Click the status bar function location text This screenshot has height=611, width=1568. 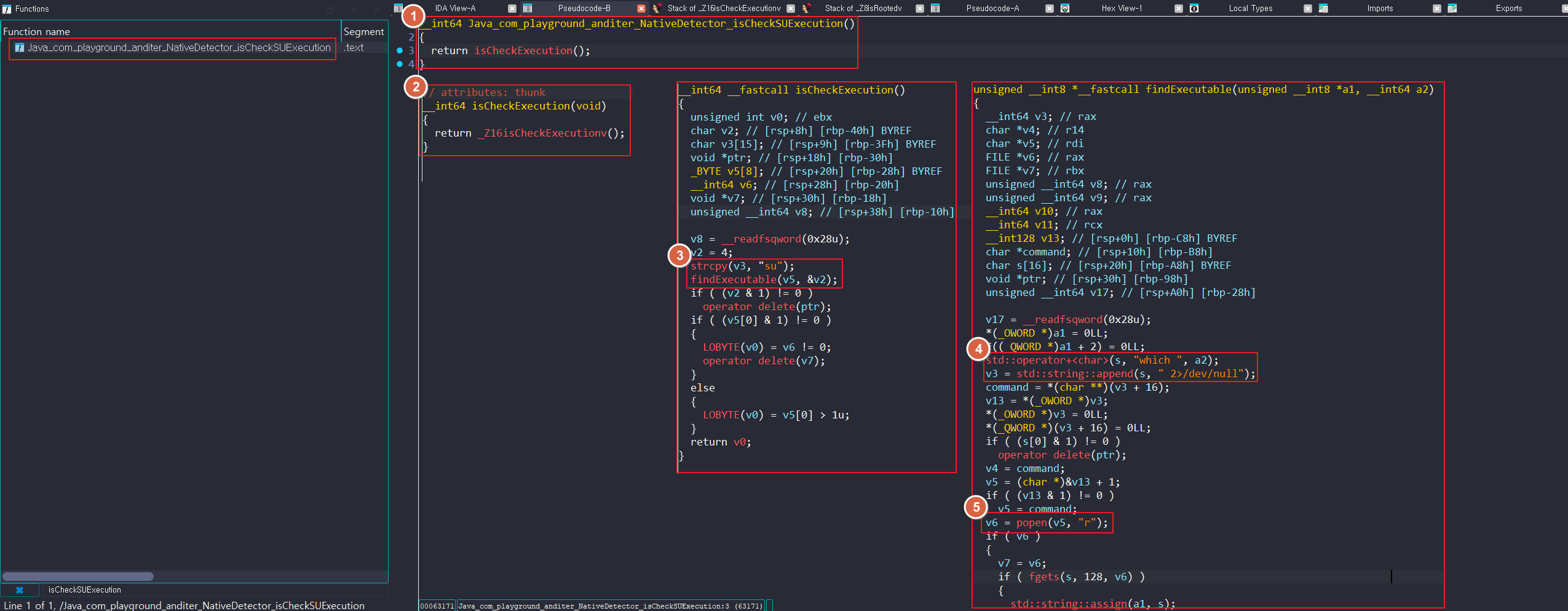coord(611,606)
